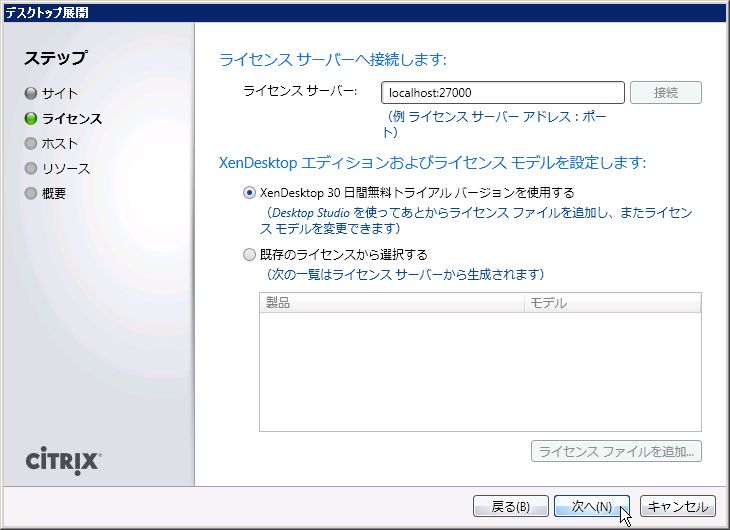The height and width of the screenshot is (530, 730).
Task: Click the リソース step indicator circle
Action: point(31,168)
